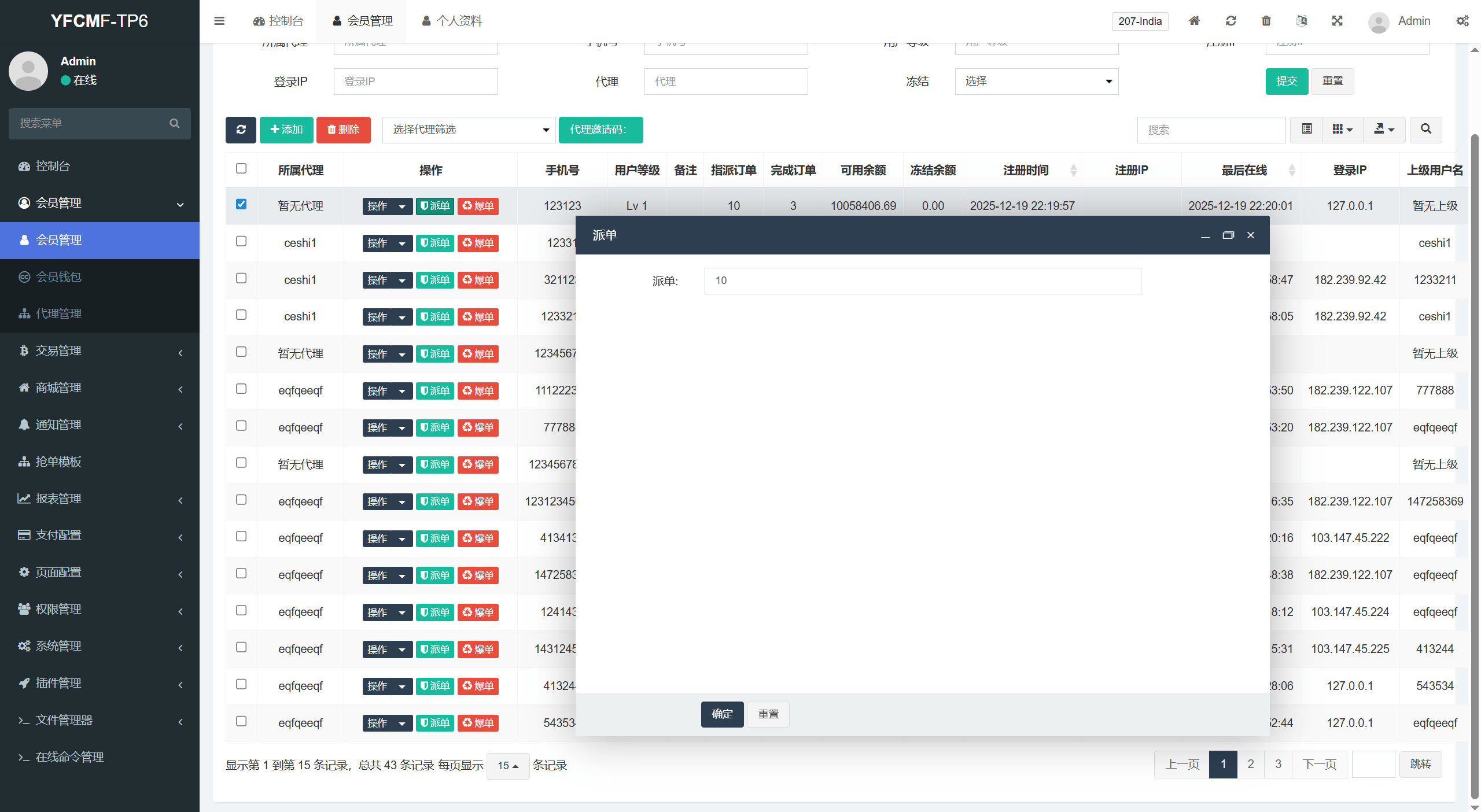
Task: Open the 冻结 select dropdown
Action: coord(1036,82)
